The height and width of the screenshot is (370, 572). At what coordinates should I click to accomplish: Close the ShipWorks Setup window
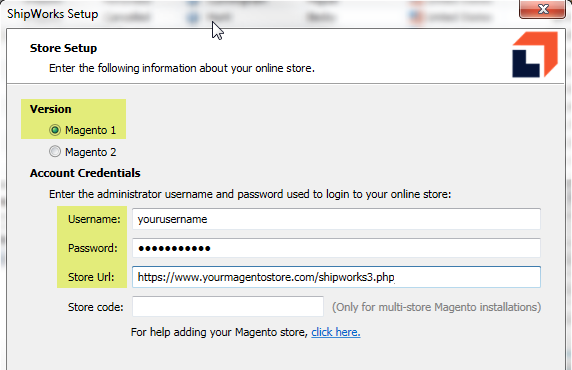[x=542, y=9]
